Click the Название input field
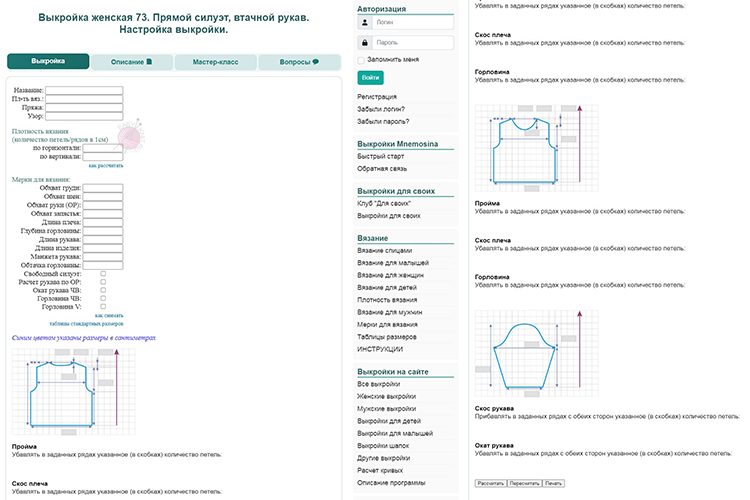750x500 pixels. pos(84,91)
